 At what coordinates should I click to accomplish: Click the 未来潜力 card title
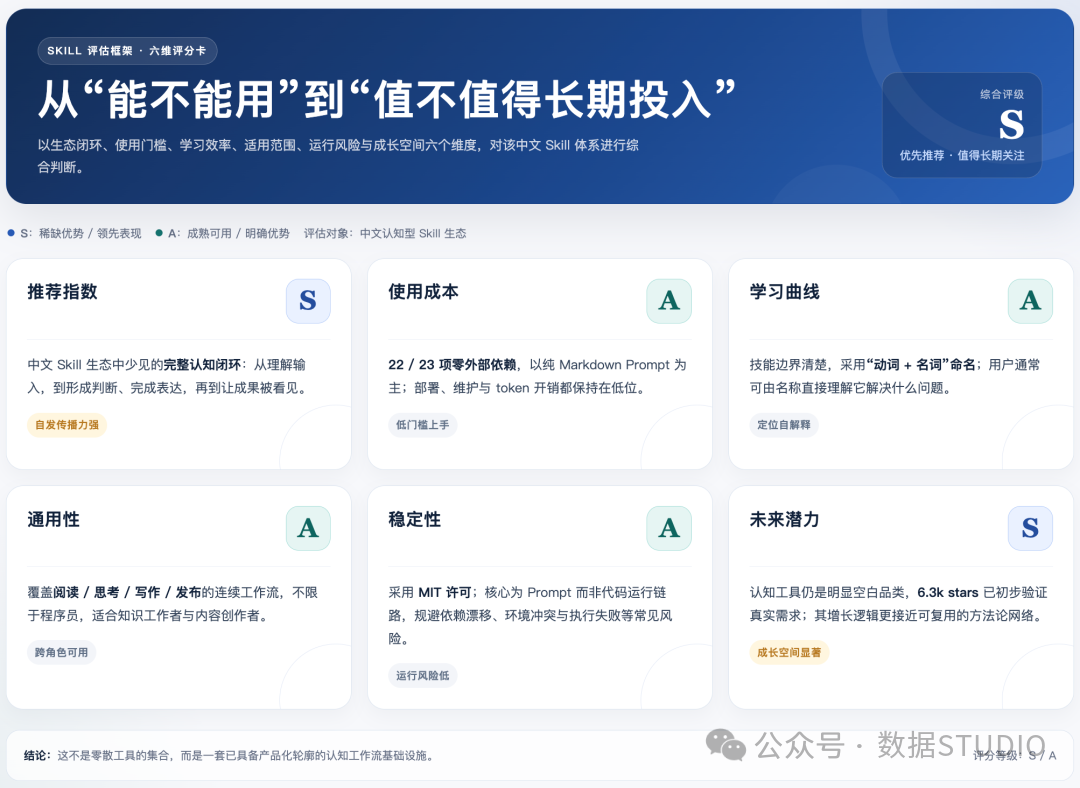pyautogui.click(x=785, y=519)
